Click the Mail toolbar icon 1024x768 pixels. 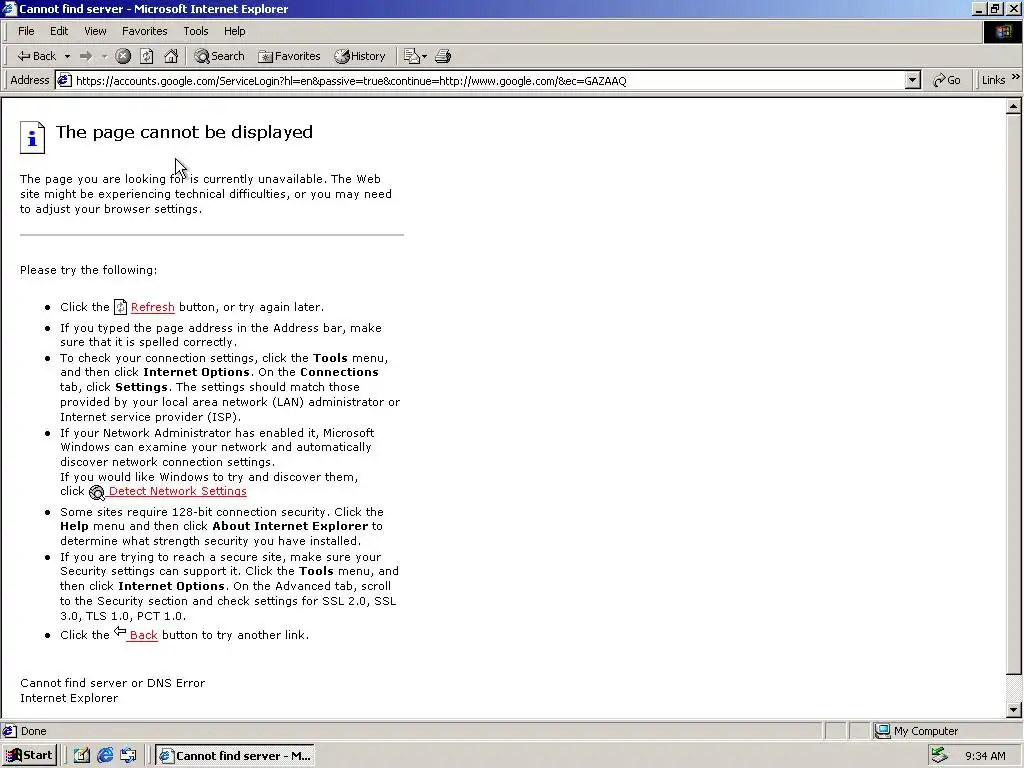pyautogui.click(x=411, y=56)
